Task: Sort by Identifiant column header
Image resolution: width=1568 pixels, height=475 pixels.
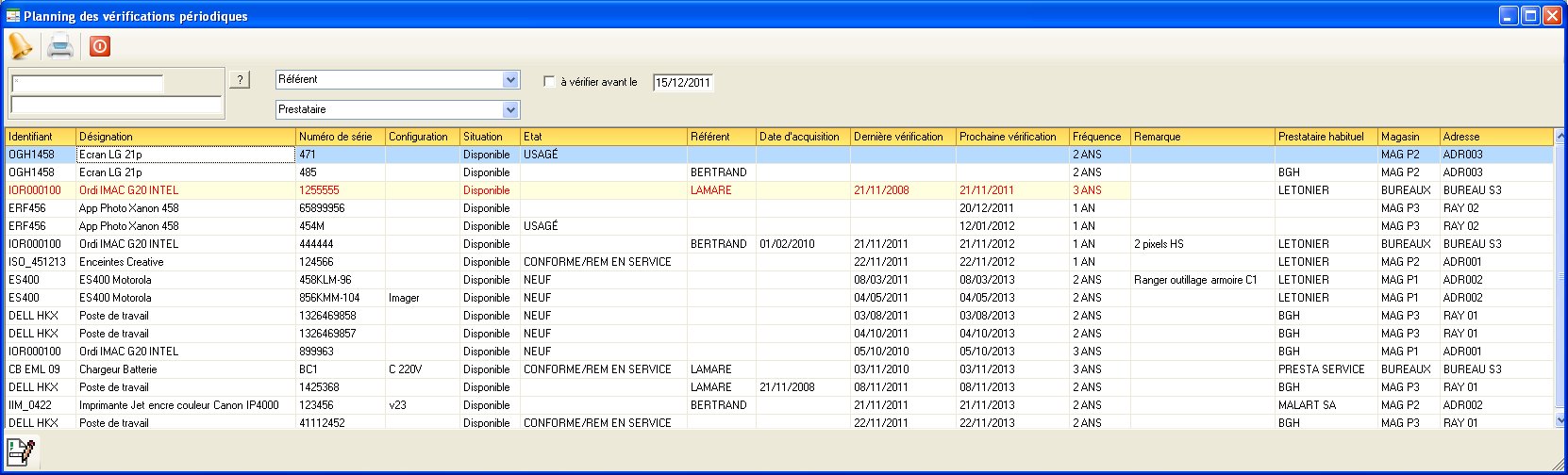Action: click(x=41, y=137)
